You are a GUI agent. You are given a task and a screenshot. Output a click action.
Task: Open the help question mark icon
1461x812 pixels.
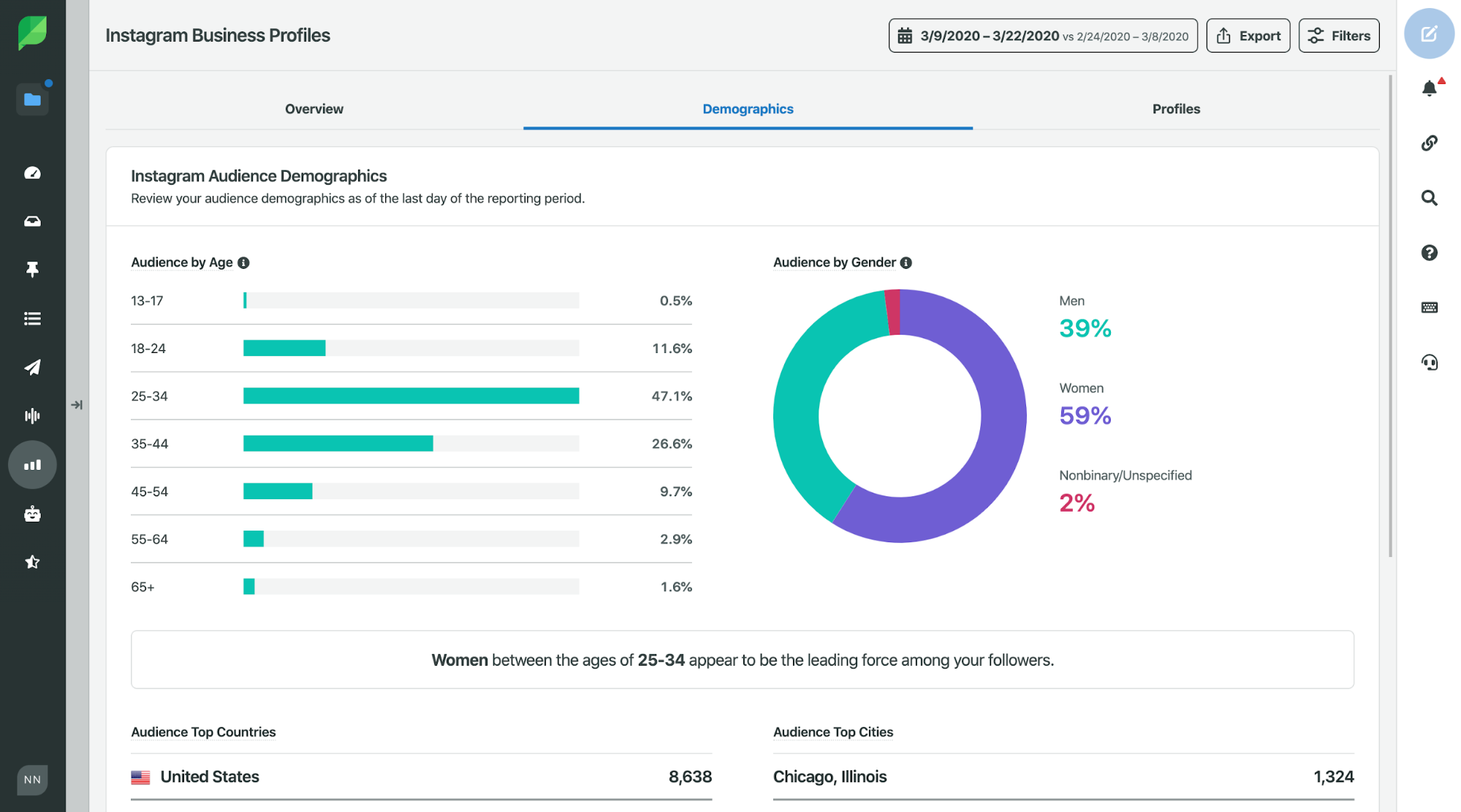(x=1430, y=253)
